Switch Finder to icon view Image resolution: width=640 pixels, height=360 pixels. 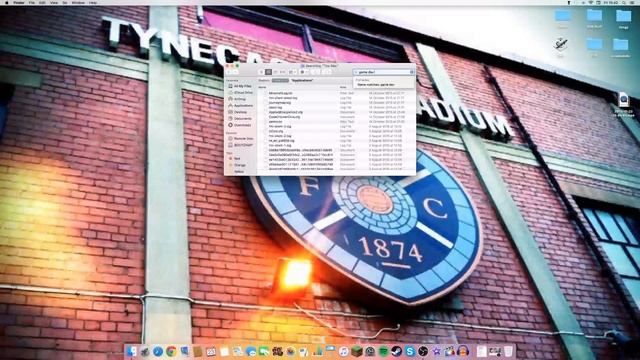262,72
